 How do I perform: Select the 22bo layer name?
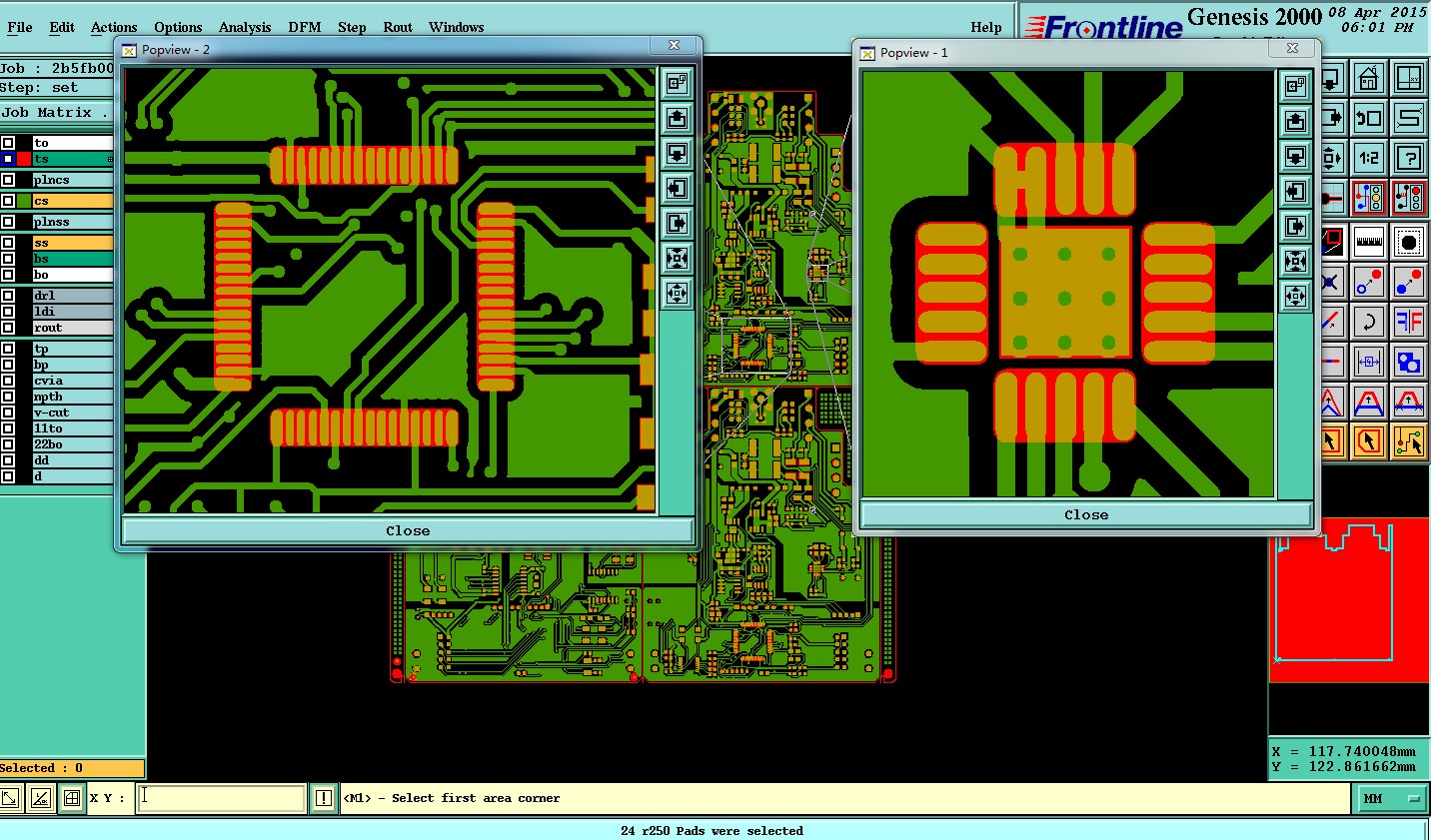[x=73, y=444]
